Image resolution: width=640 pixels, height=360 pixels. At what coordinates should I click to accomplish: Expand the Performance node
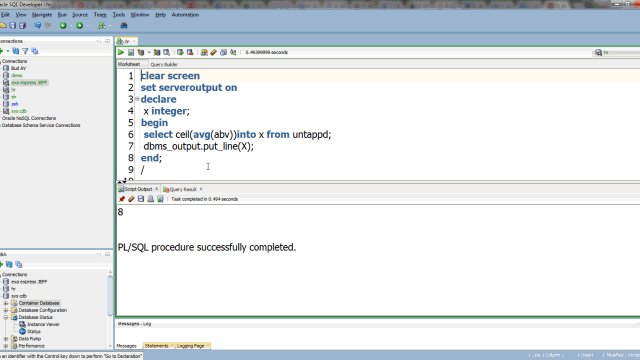(x=6, y=346)
